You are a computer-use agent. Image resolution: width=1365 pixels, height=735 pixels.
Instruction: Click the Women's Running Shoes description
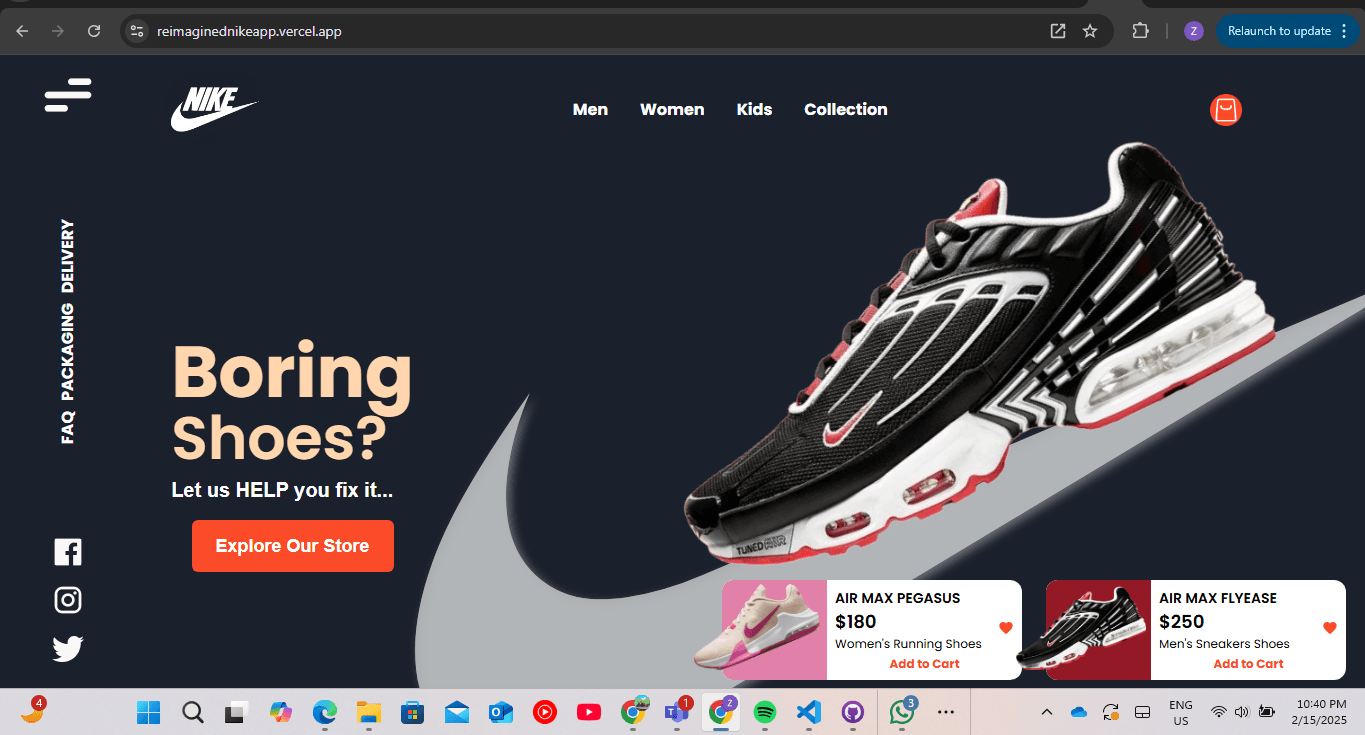point(908,644)
